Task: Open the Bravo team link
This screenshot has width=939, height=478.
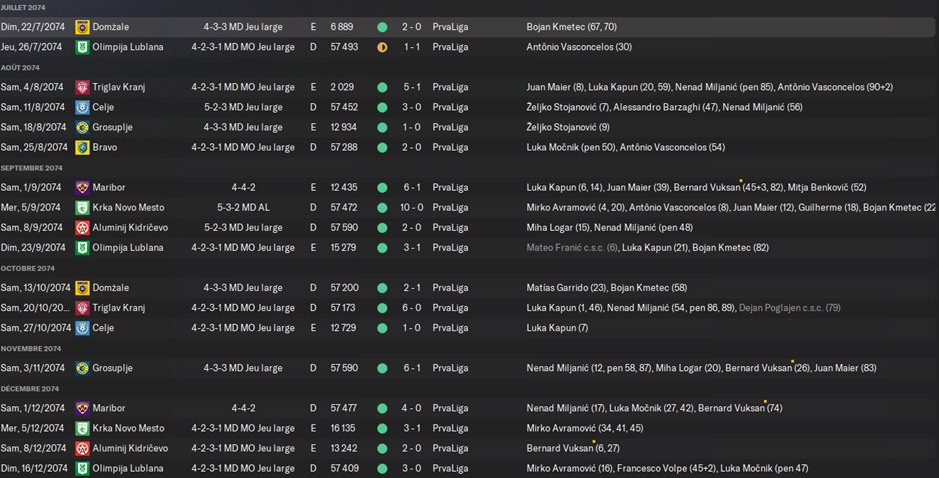Action: click(x=105, y=147)
